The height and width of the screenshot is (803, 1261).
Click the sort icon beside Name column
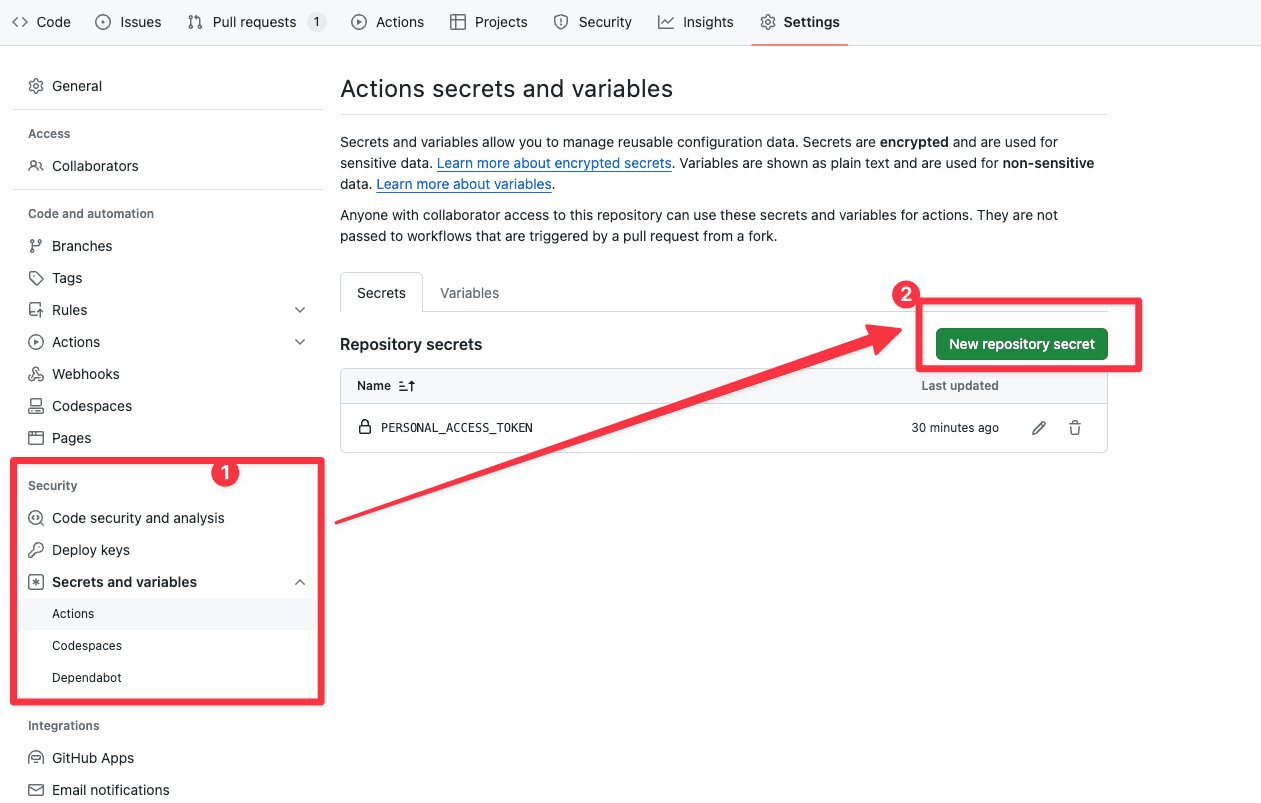[x=406, y=386]
